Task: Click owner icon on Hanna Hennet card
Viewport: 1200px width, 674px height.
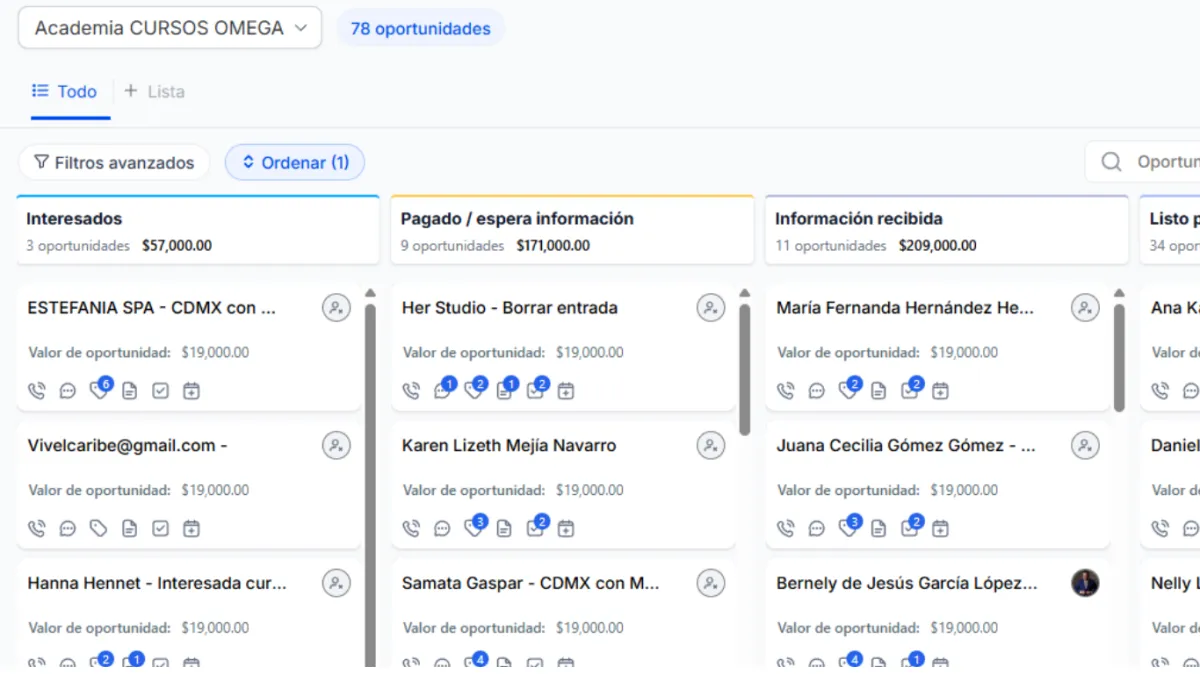Action: point(336,583)
